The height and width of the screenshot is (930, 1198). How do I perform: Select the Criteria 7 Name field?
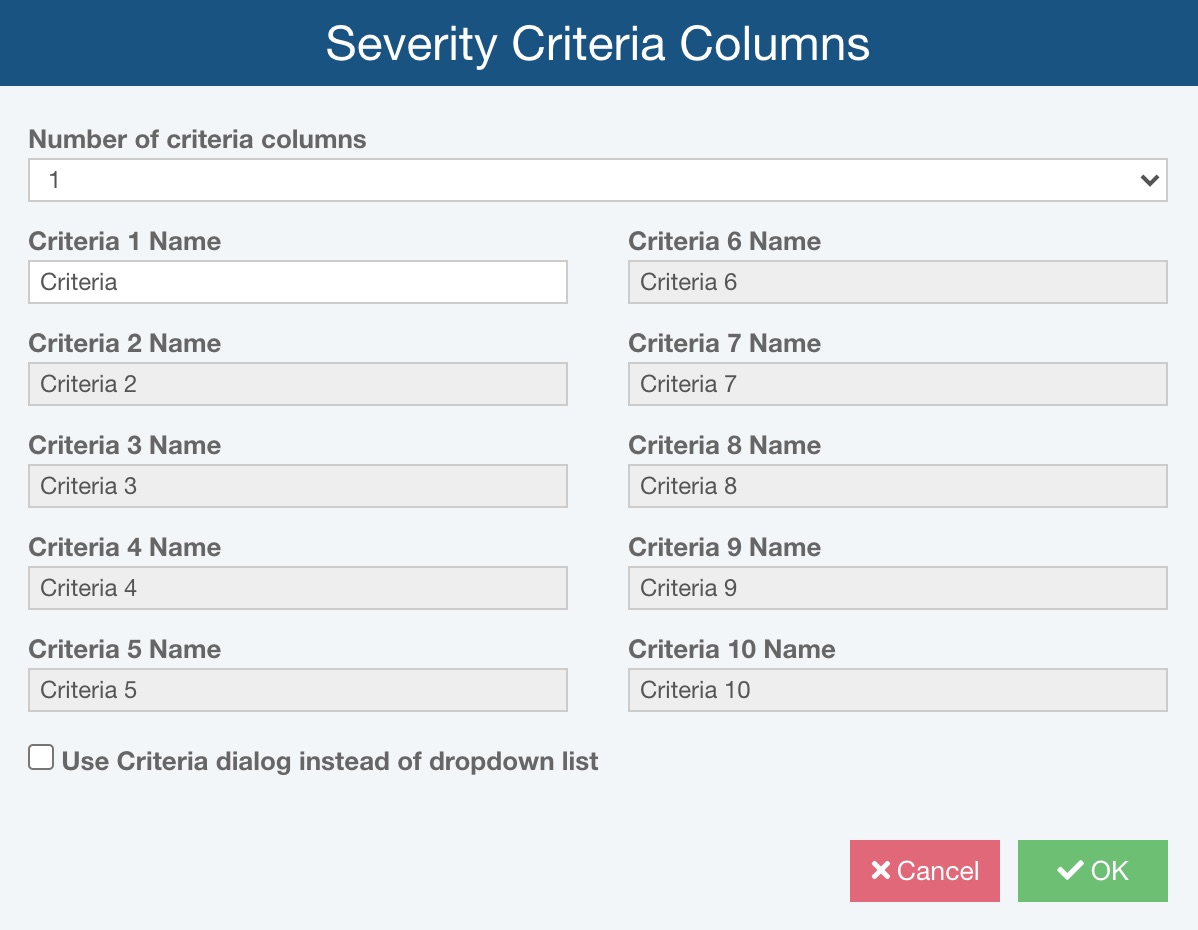pos(897,384)
